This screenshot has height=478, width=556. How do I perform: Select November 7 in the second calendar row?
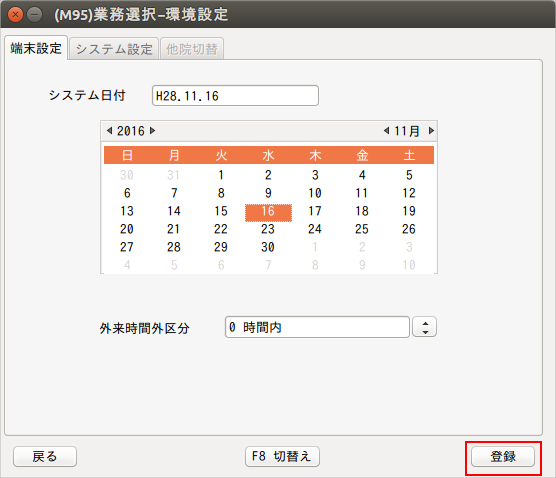[174, 193]
